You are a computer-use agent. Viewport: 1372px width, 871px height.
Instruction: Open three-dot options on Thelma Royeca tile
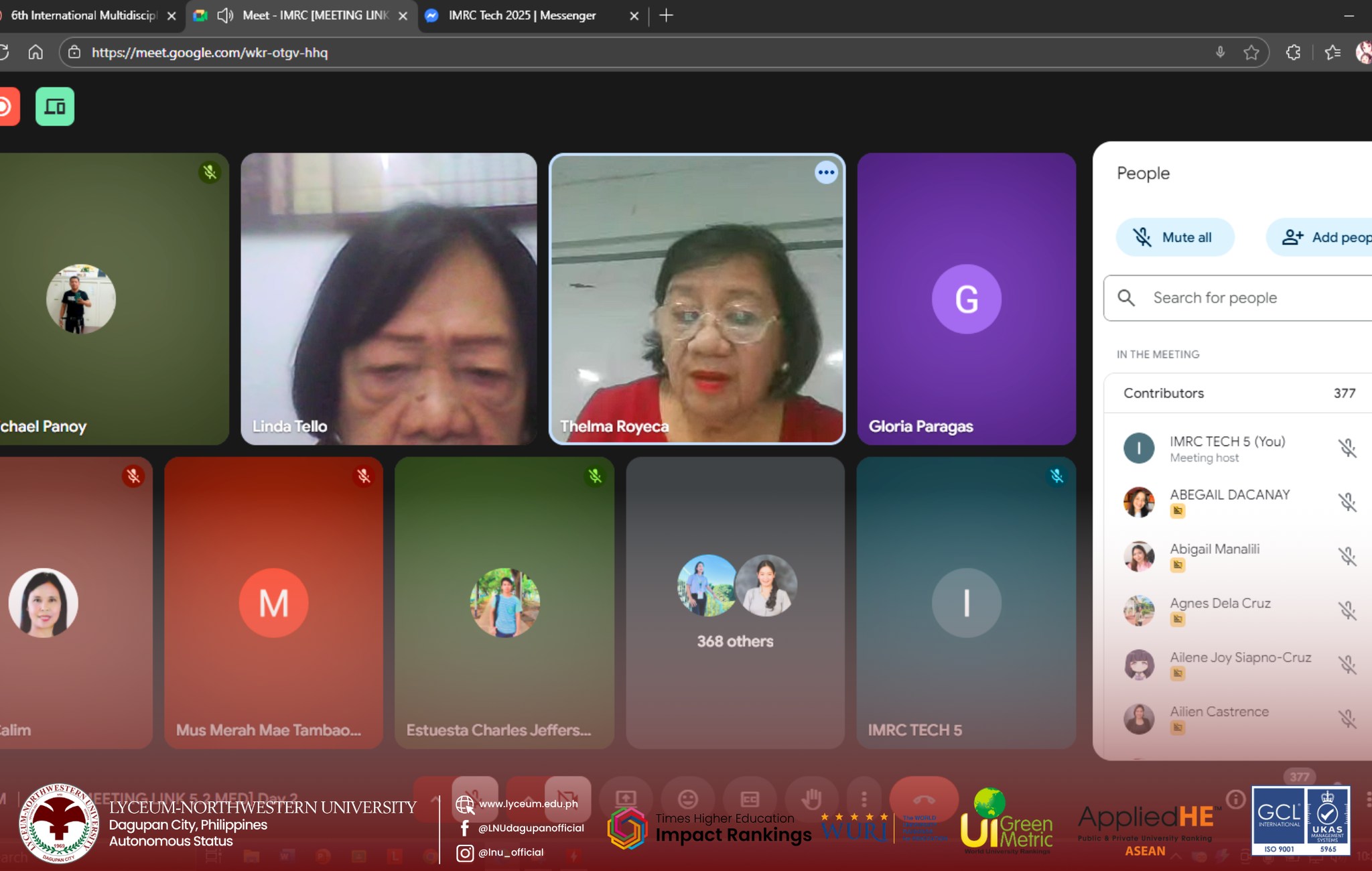click(826, 173)
